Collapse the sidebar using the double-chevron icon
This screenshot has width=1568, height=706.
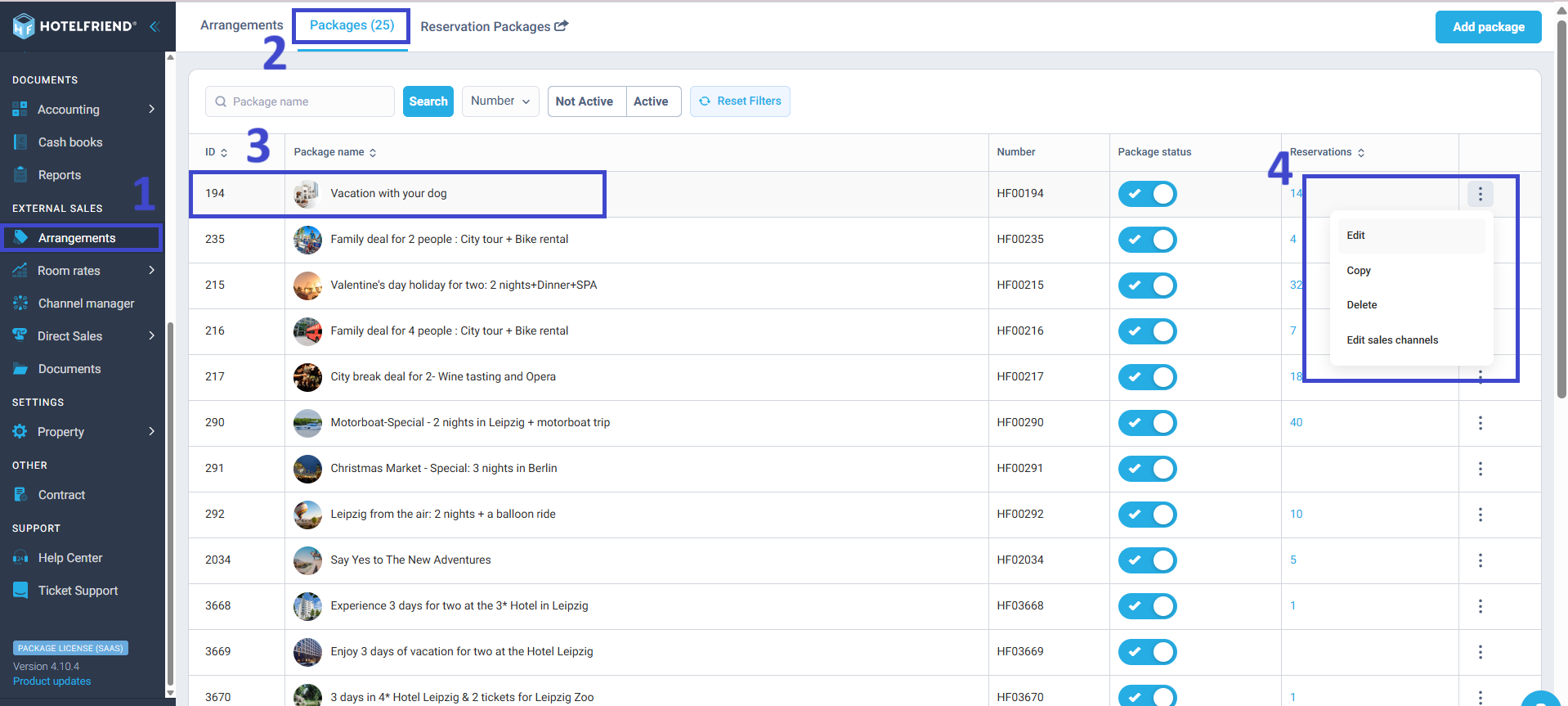pyautogui.click(x=154, y=26)
